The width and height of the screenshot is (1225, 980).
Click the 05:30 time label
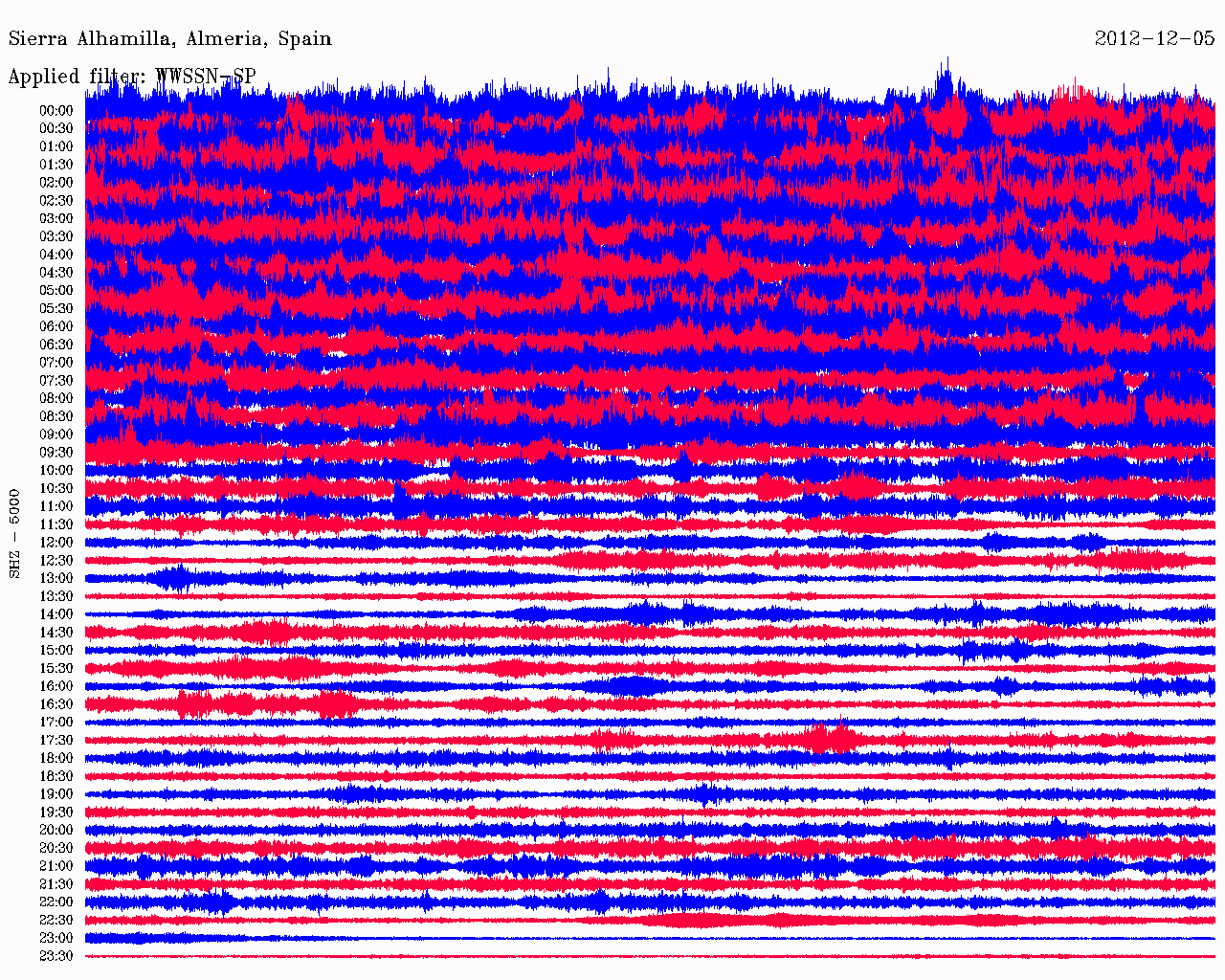coord(56,309)
